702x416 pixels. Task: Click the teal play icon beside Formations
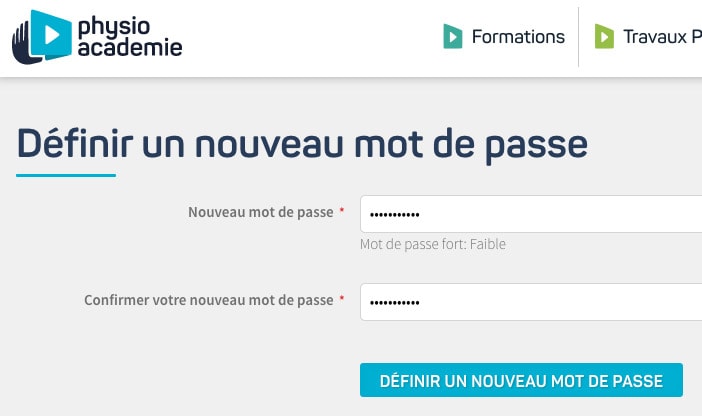click(453, 36)
